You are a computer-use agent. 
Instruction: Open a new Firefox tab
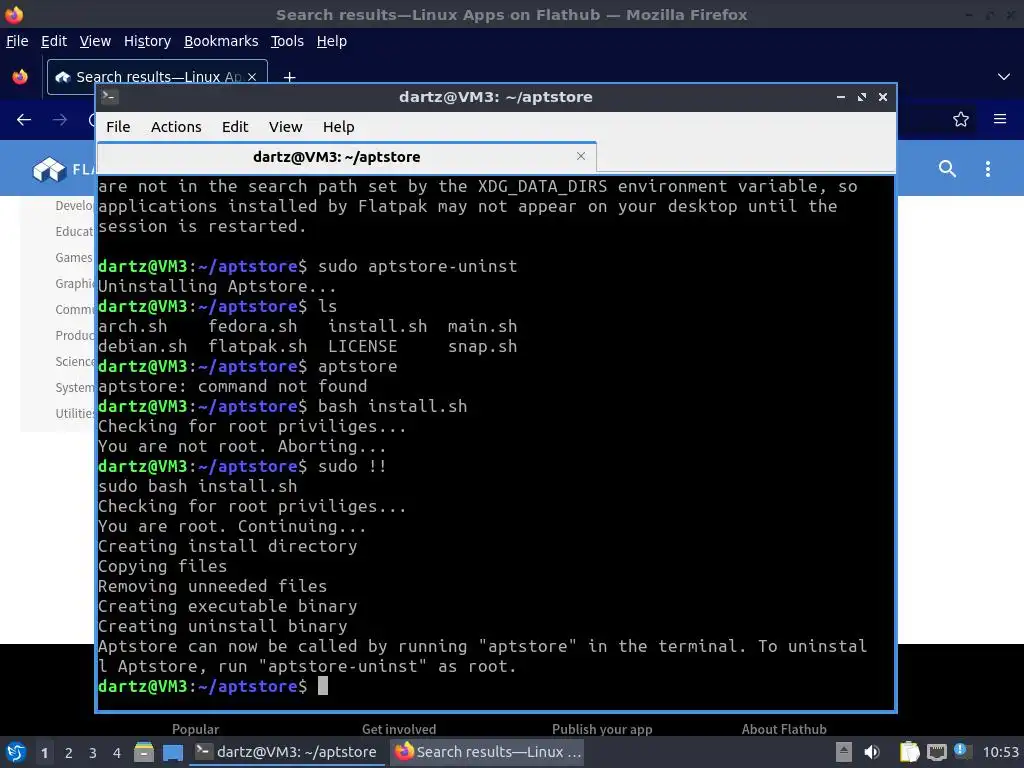(289, 77)
